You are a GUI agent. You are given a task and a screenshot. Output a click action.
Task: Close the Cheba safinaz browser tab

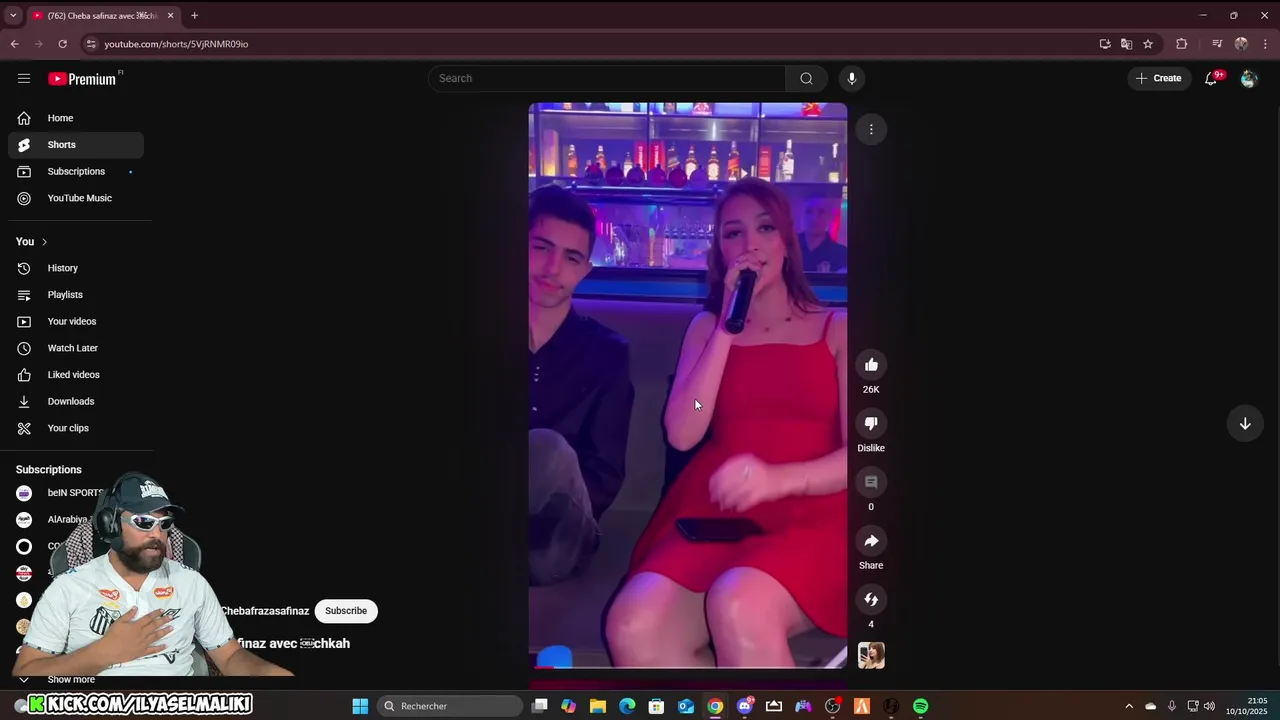pyautogui.click(x=171, y=15)
